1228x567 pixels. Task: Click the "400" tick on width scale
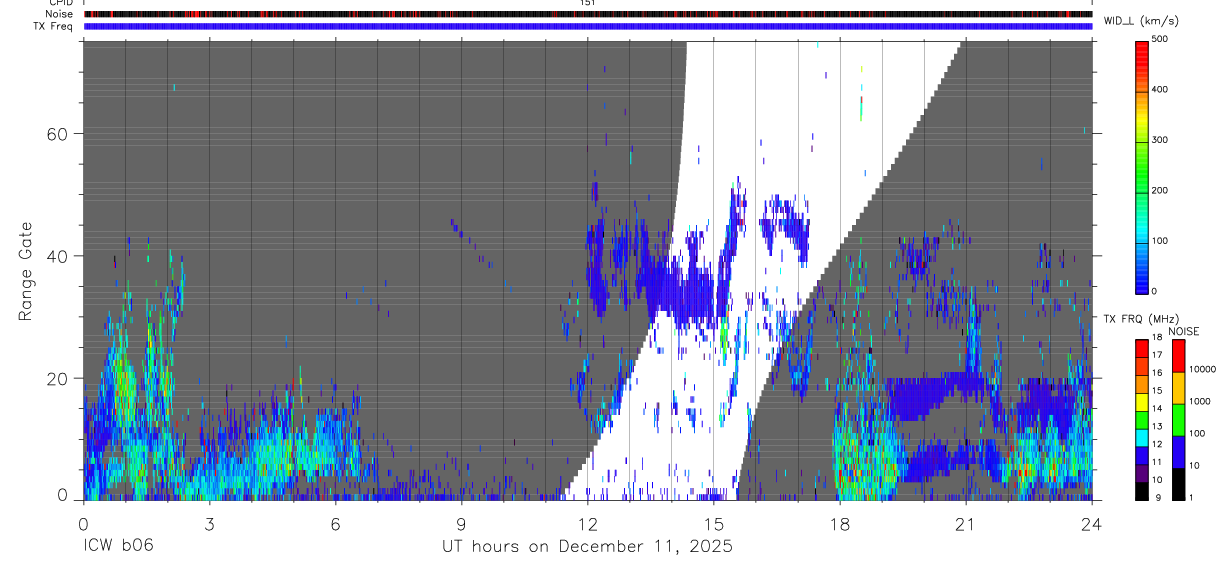click(x=1161, y=89)
